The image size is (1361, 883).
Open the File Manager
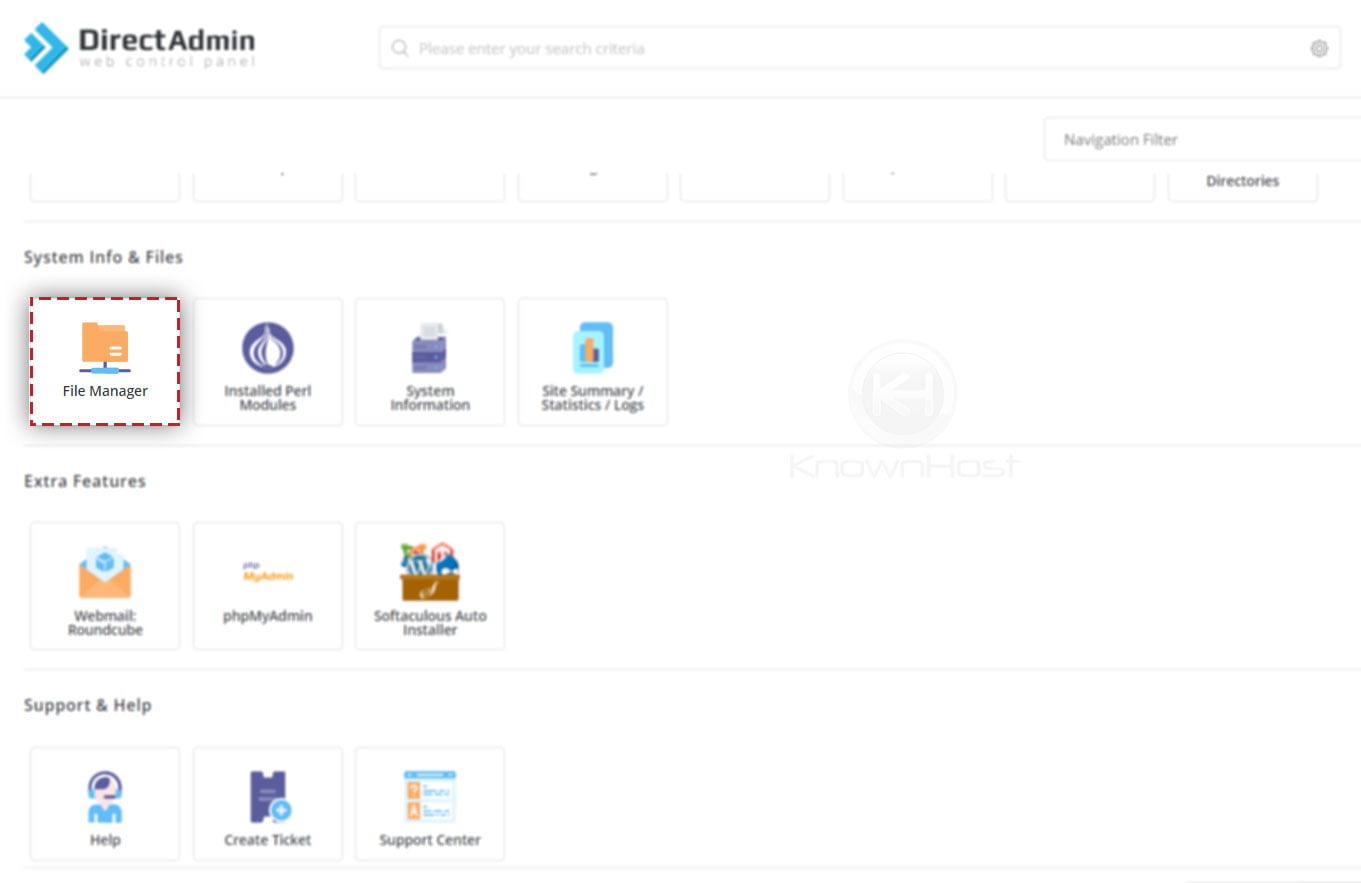tap(104, 361)
